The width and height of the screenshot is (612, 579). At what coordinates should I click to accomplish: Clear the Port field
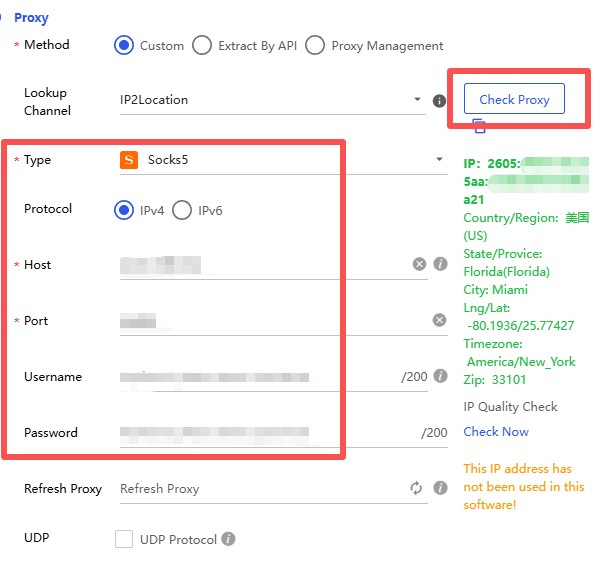(x=439, y=320)
